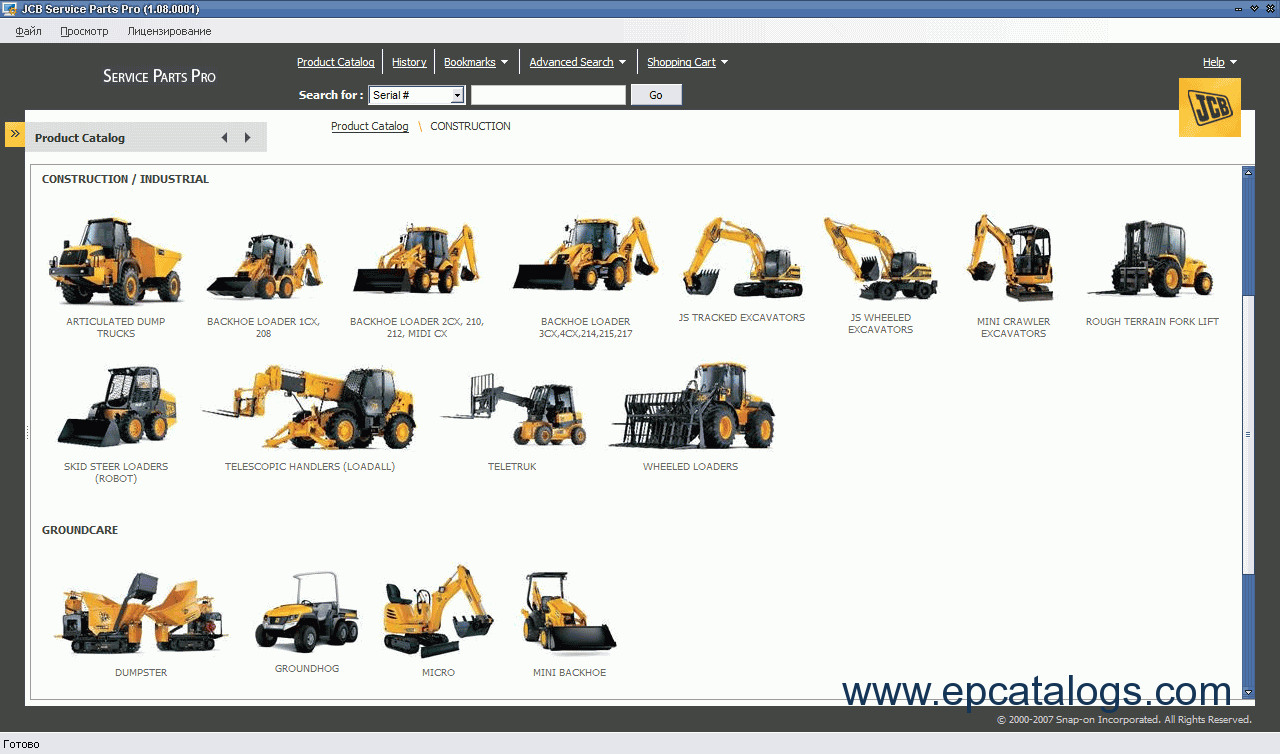
Task: Click the catalog scrollbar up arrow
Action: 1248,173
